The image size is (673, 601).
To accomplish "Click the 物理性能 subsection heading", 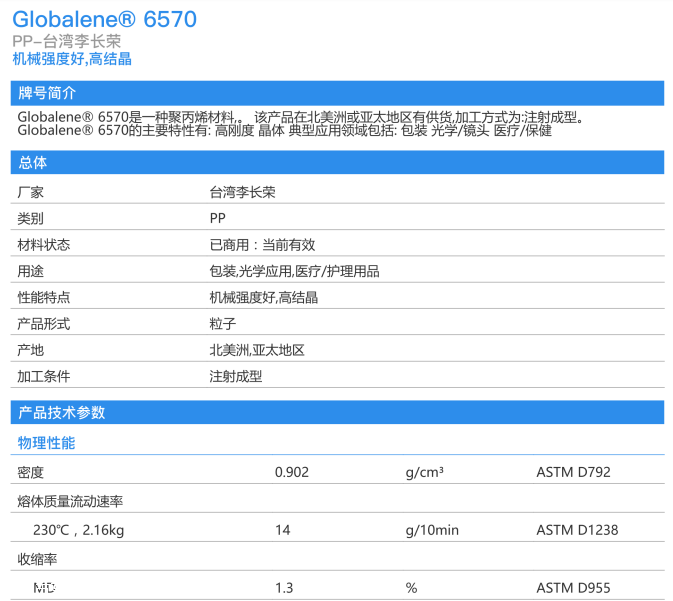I will click(x=46, y=443).
